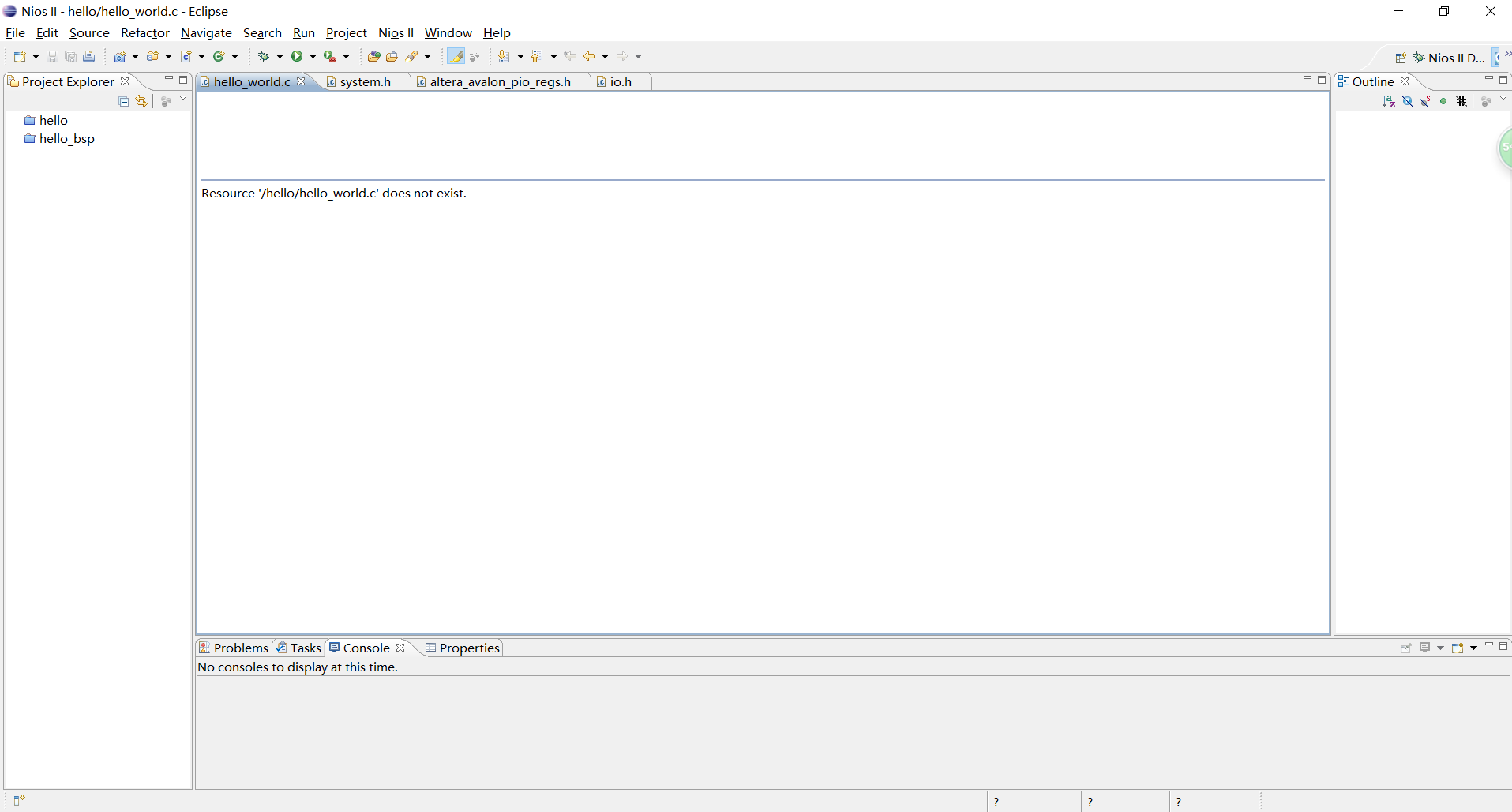Click the New C/C++ project icon
1512x812 pixels.
pyautogui.click(x=120, y=56)
